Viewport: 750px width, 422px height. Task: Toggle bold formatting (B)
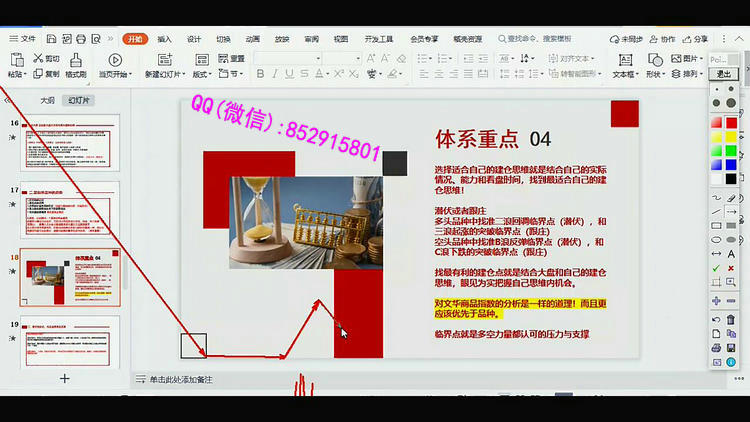pos(260,74)
